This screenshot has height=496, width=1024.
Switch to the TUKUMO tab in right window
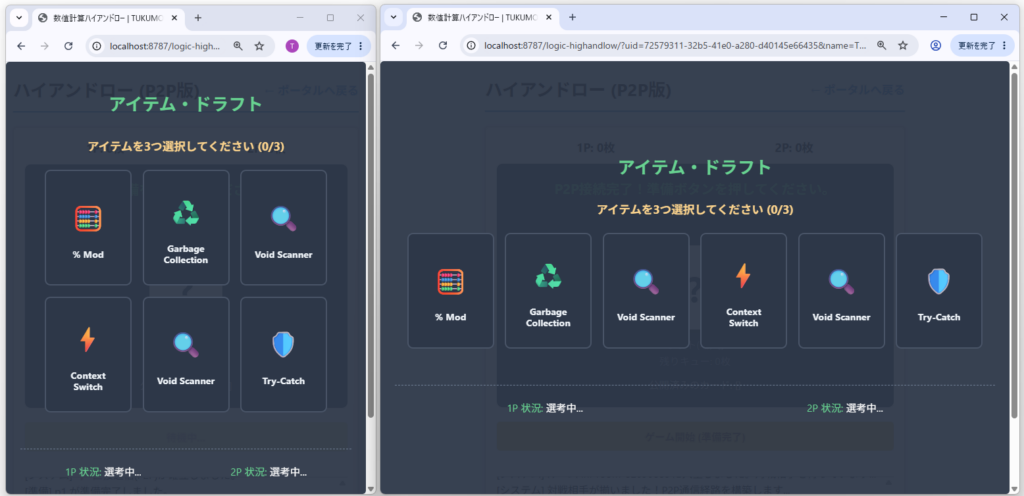click(483, 18)
